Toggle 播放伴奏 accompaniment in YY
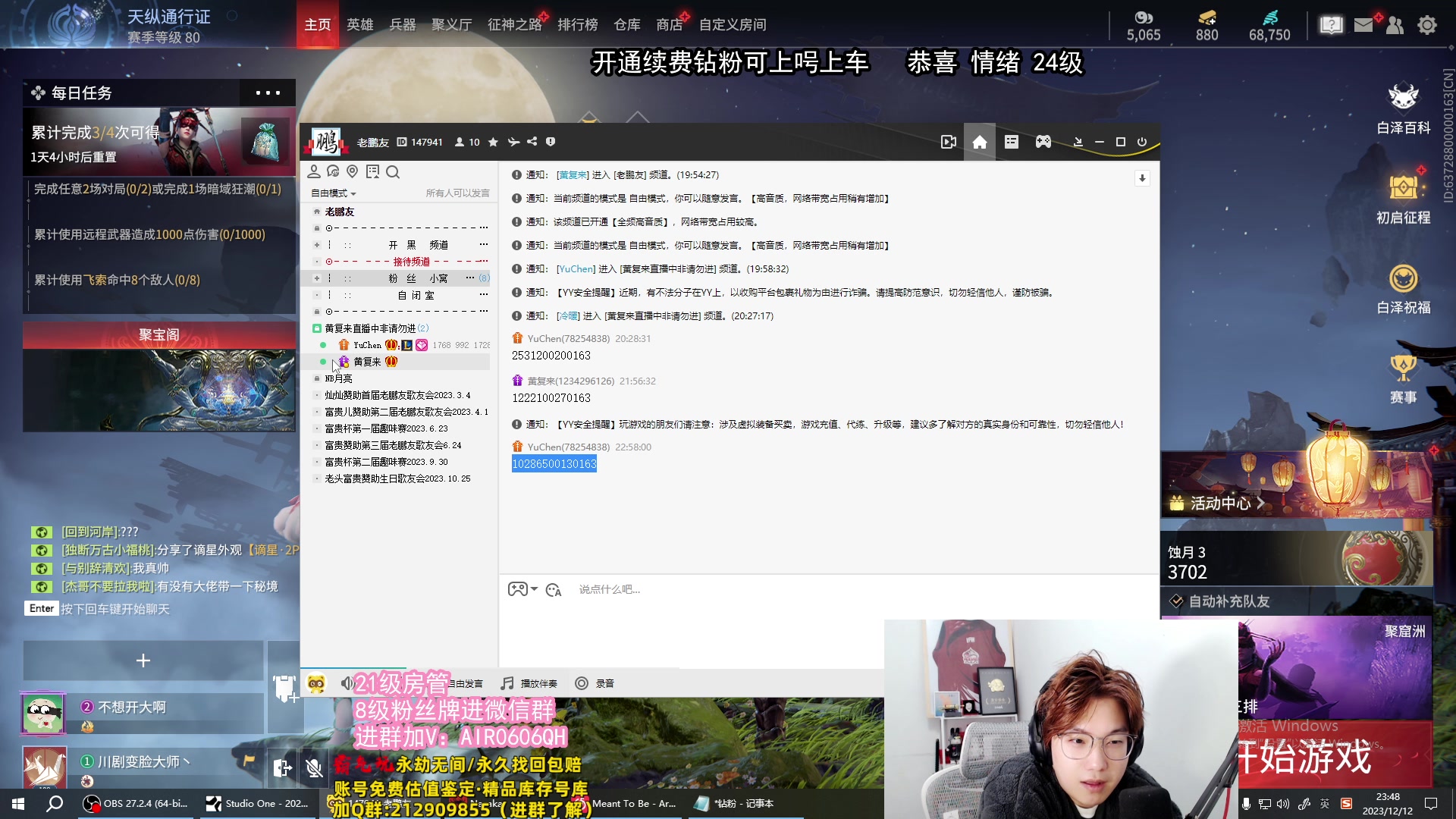 coord(529,683)
